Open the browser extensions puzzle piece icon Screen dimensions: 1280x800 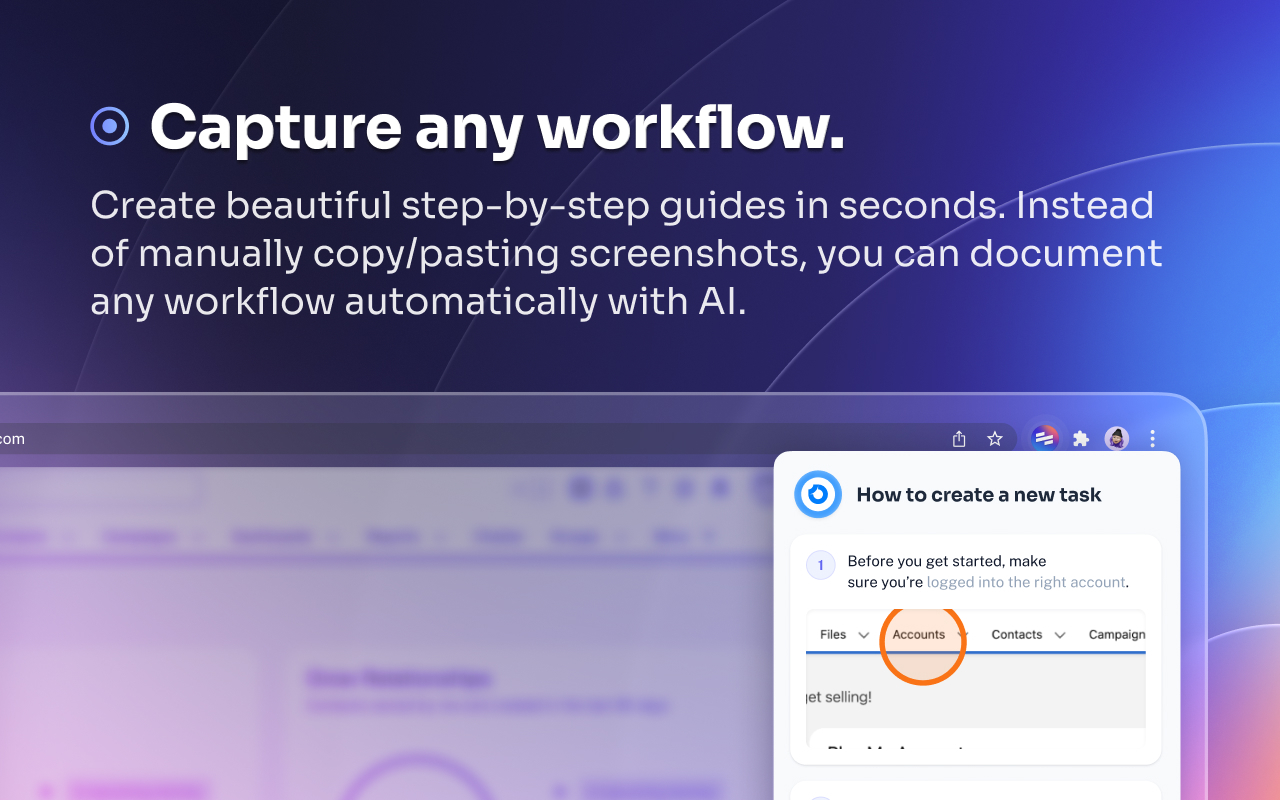tap(1080, 438)
